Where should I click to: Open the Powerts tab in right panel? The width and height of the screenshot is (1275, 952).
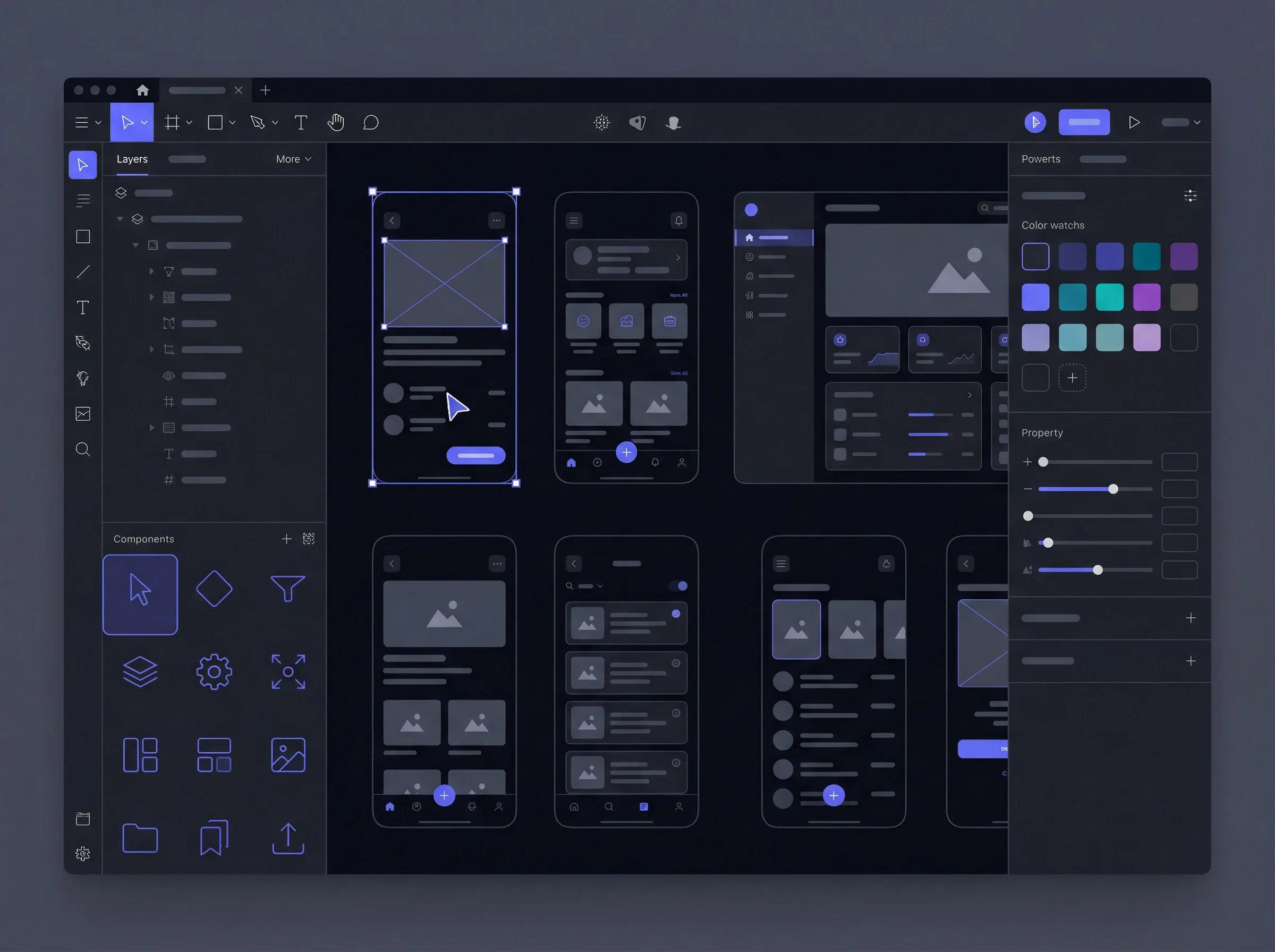pyautogui.click(x=1041, y=159)
